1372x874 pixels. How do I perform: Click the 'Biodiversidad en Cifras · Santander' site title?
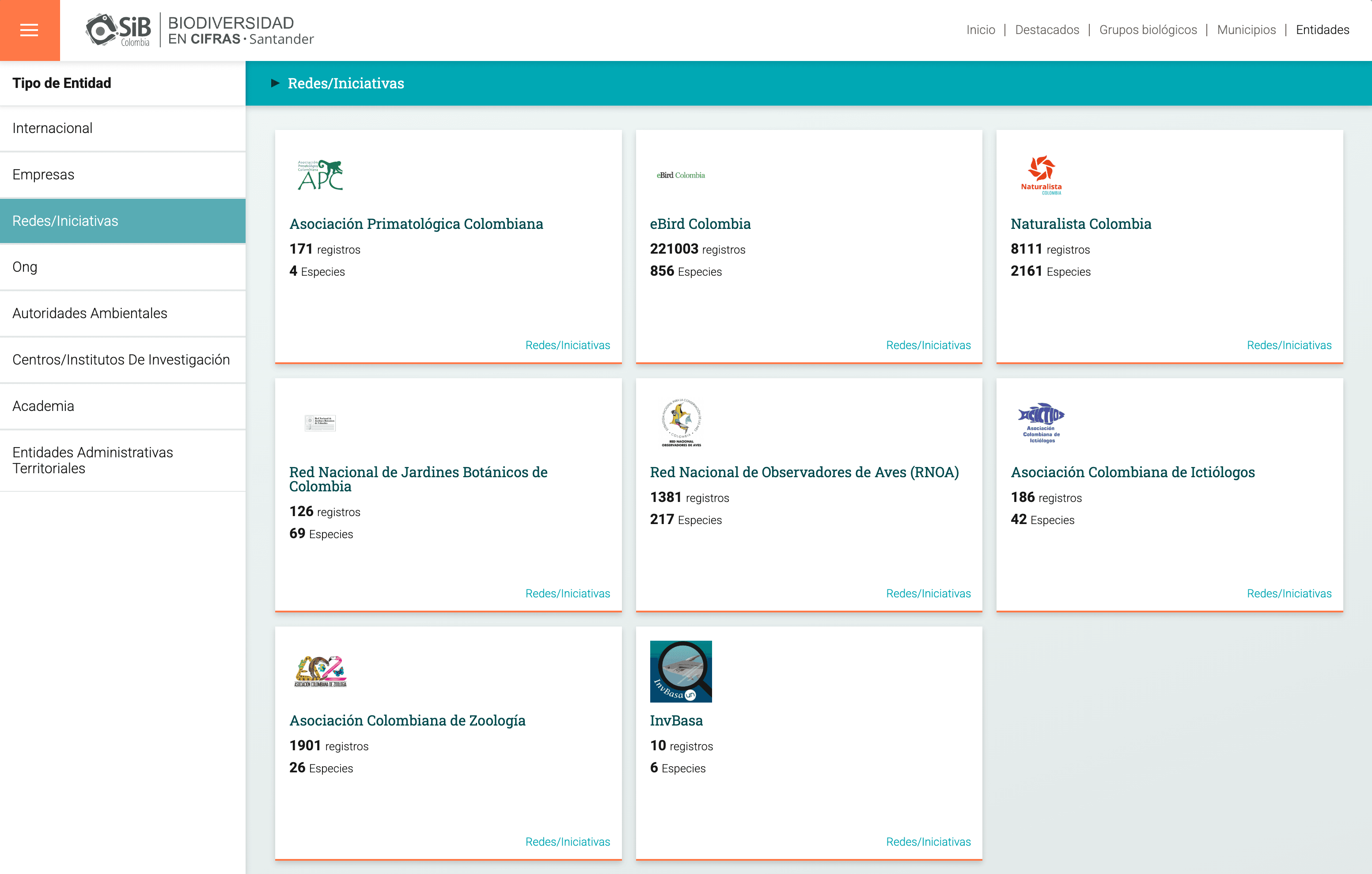pos(241,30)
